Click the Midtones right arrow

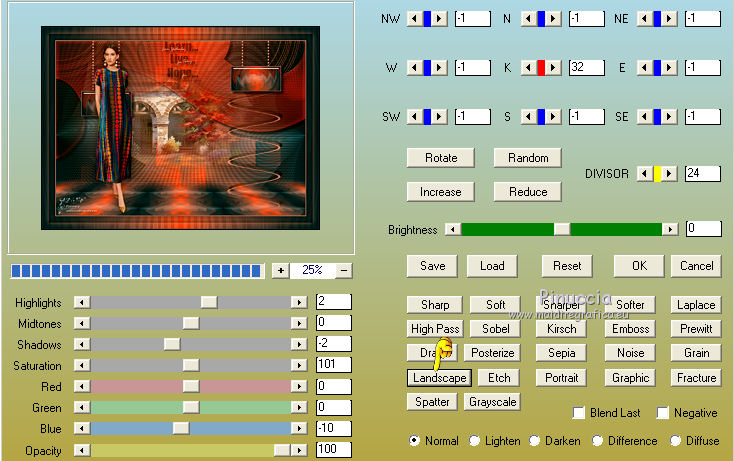pyautogui.click(x=299, y=323)
